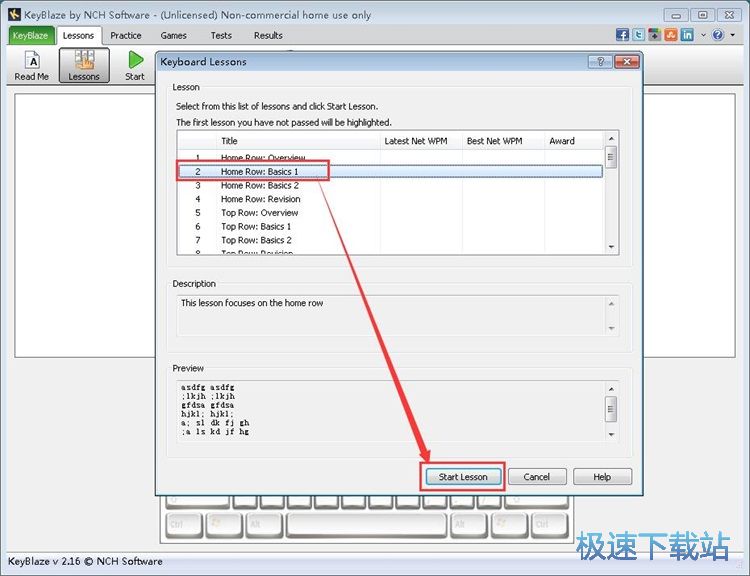The height and width of the screenshot is (576, 750).
Task: Select lesson Home Row: Overview
Action: pos(390,157)
